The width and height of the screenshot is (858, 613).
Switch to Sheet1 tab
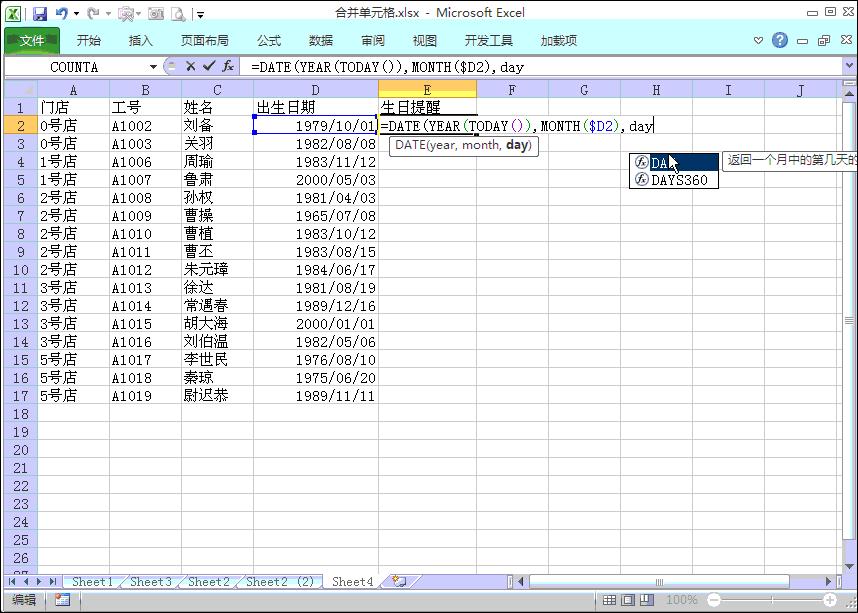point(92,582)
